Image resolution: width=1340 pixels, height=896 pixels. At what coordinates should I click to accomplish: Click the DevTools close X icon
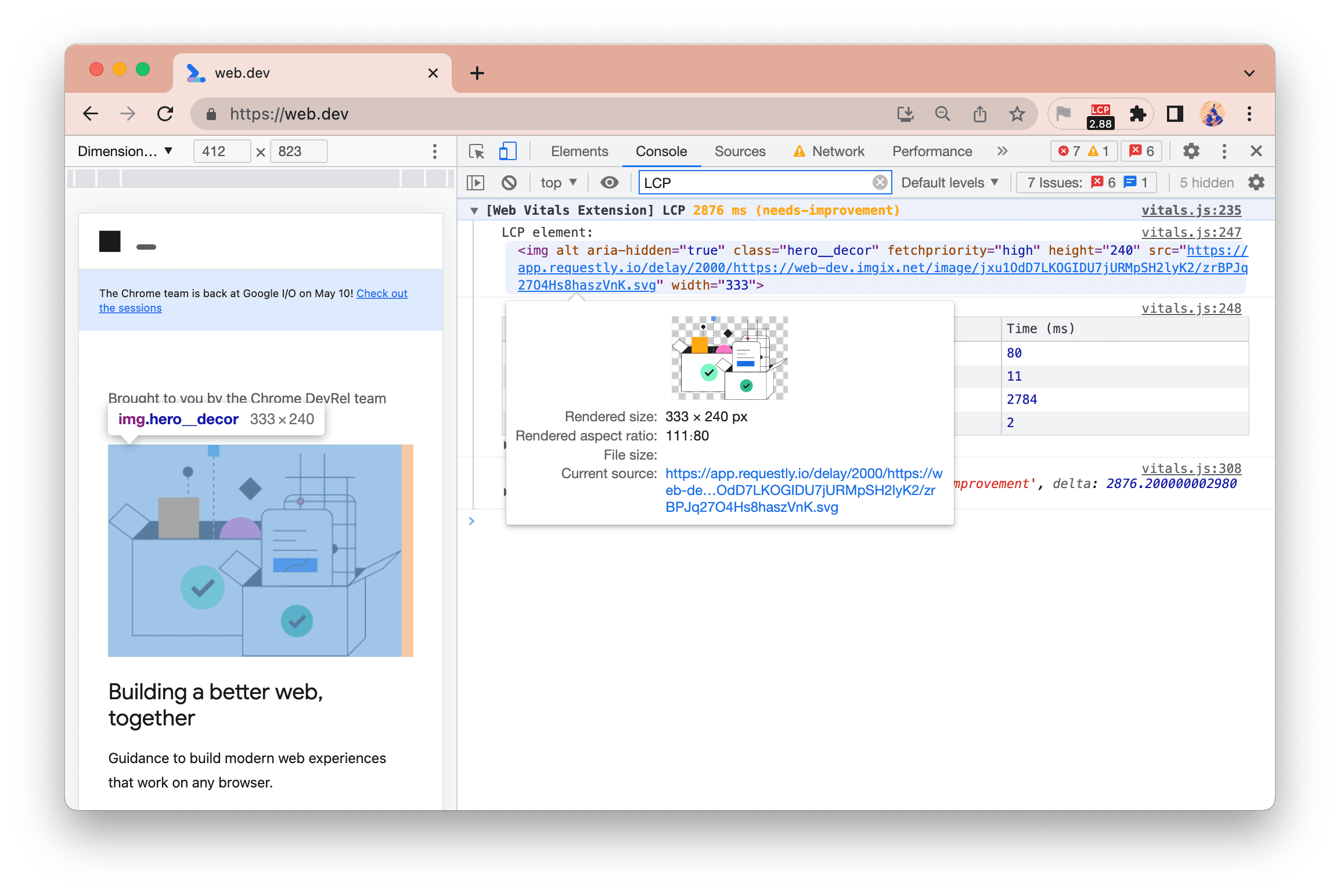pos(1258,151)
